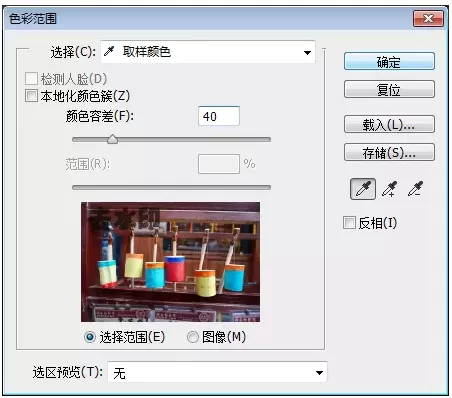This screenshot has width=452, height=398.
Task: Enable the 本地化颜色簇(Z) checkbox
Action: (31, 96)
